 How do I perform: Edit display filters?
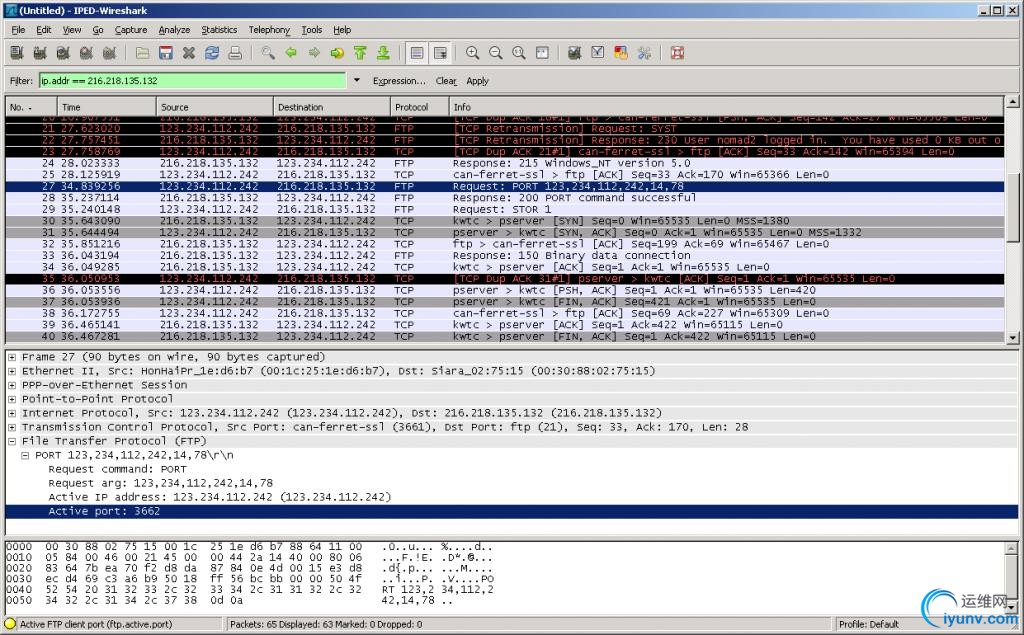598,53
